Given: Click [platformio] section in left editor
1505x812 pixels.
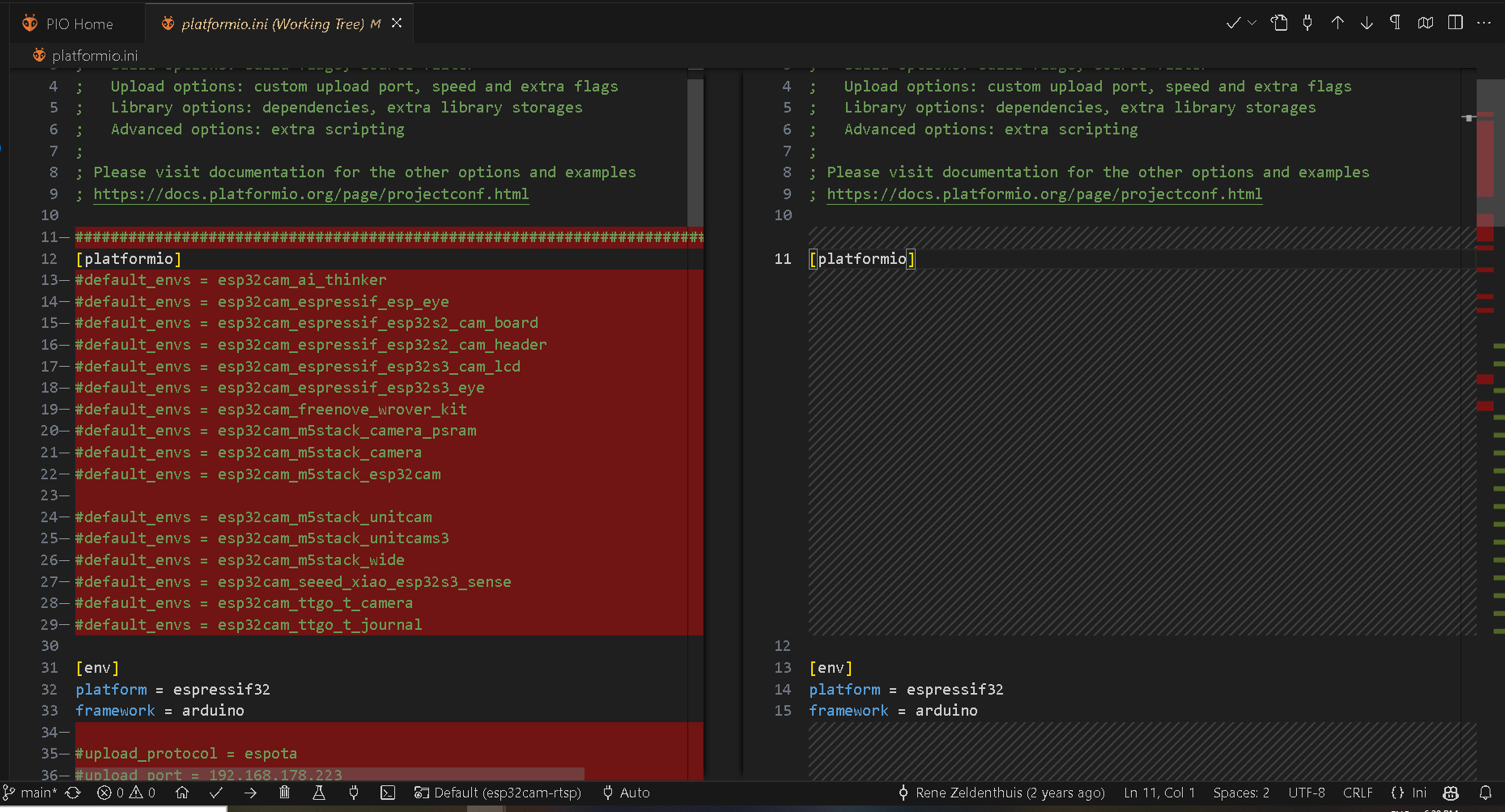Looking at the screenshot, I should click(129, 259).
